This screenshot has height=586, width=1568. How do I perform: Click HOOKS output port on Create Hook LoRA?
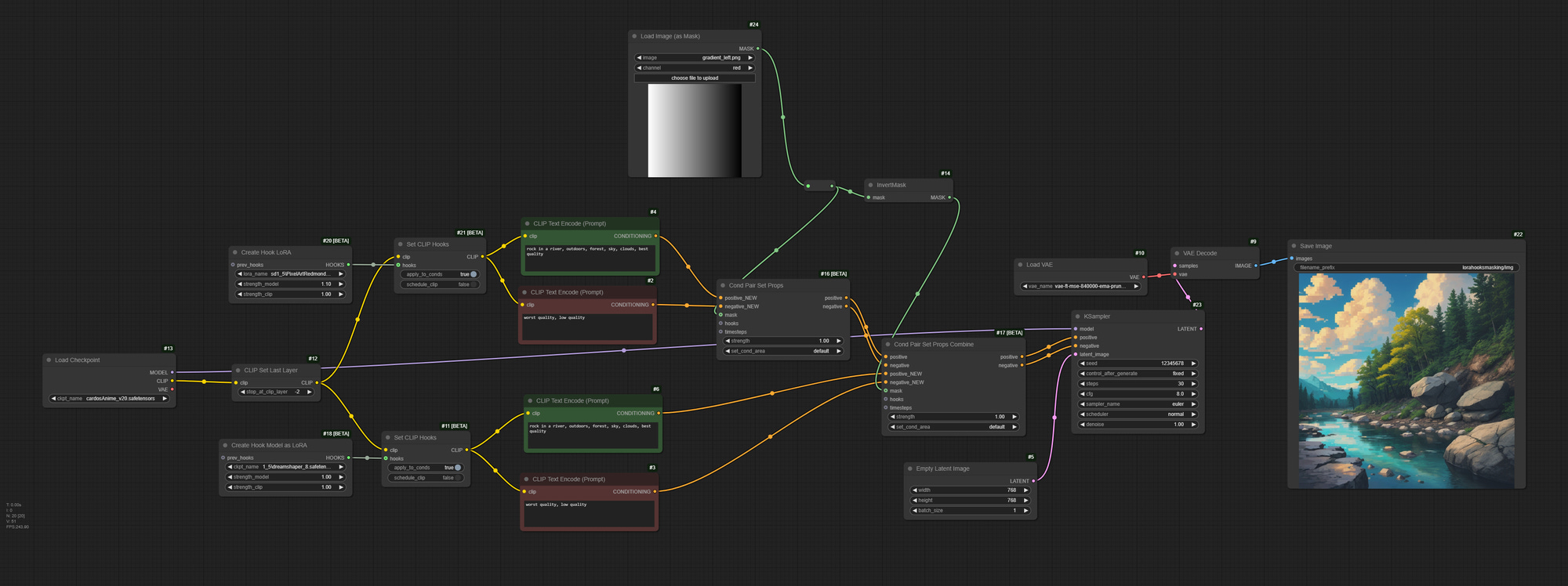(348, 265)
